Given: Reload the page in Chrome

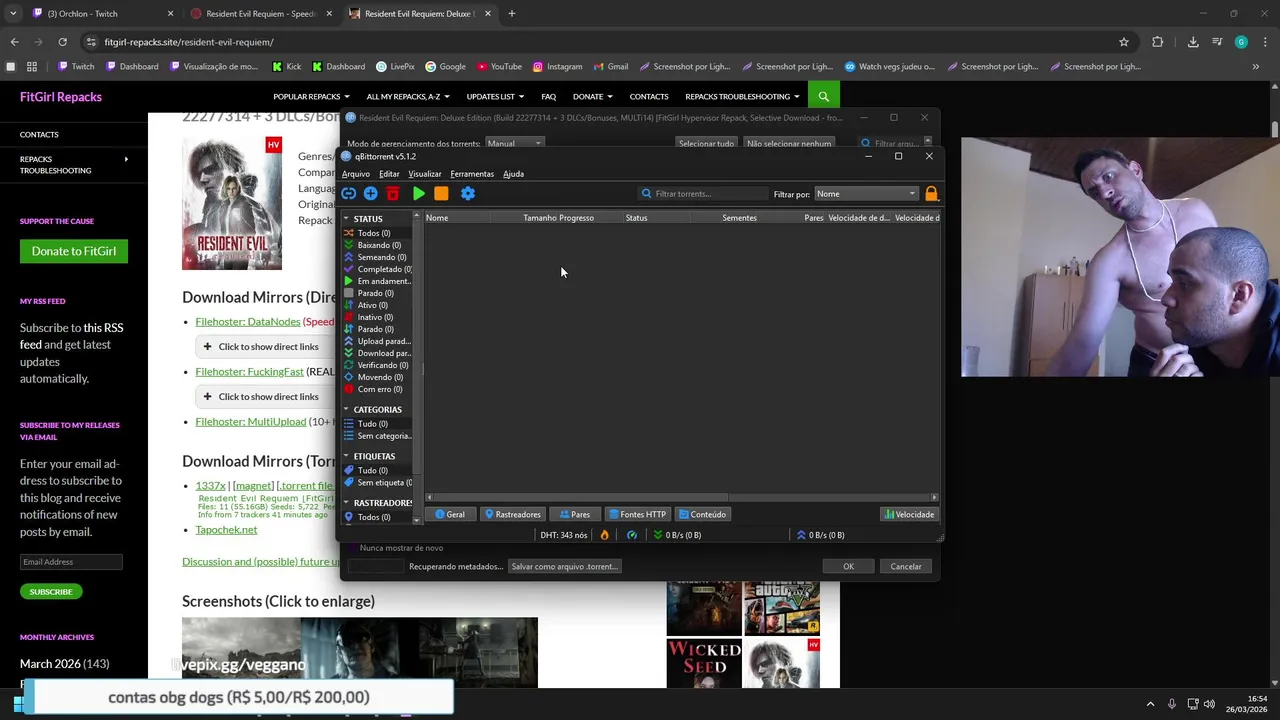Looking at the screenshot, I should [62, 42].
